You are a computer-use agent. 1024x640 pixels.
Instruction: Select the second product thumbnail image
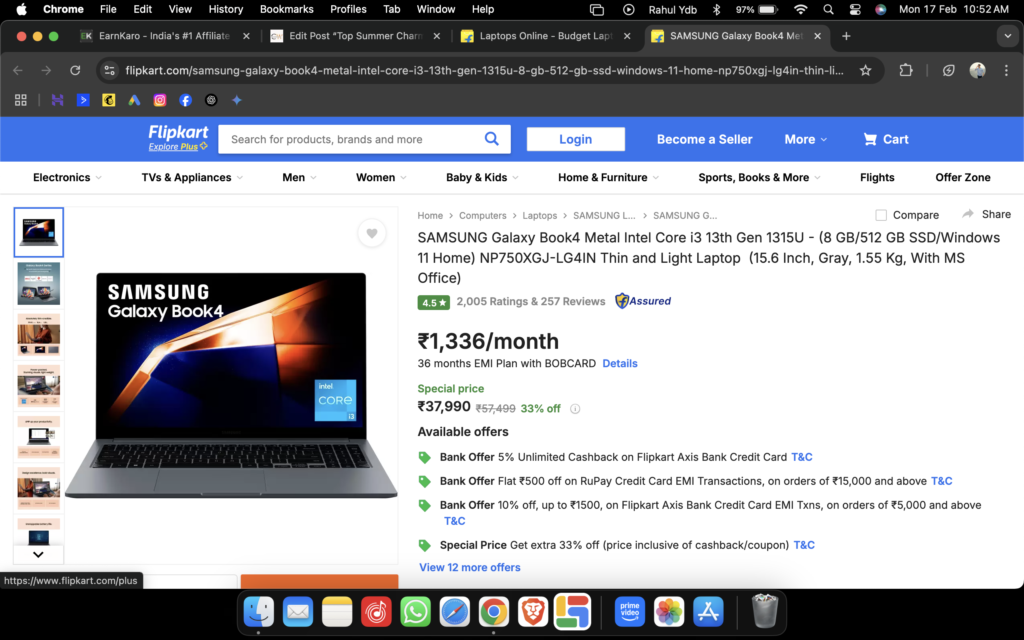(39, 284)
